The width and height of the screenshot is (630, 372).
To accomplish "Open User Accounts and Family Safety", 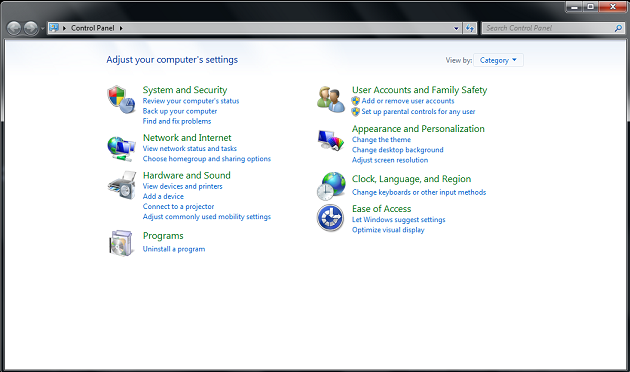I will pyautogui.click(x=419, y=90).
